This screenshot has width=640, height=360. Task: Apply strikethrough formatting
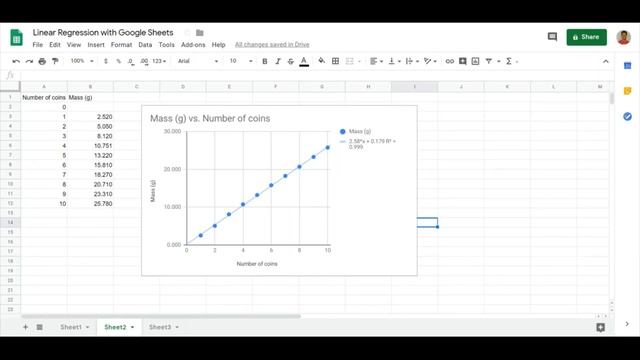[291, 61]
